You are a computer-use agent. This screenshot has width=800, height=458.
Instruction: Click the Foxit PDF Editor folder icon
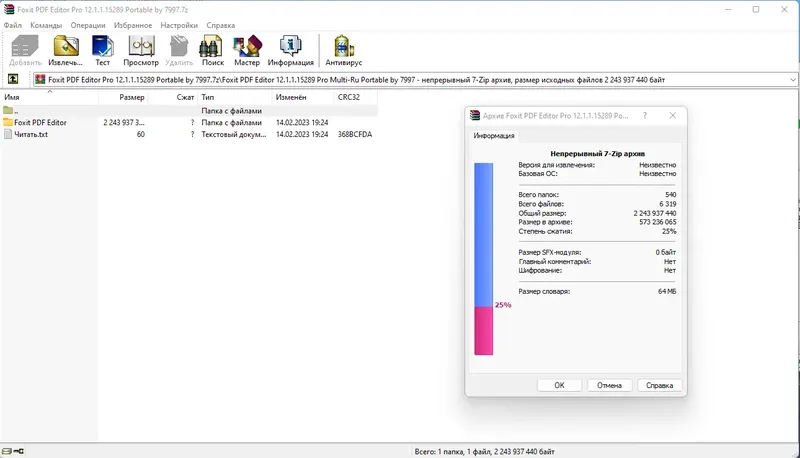point(8,122)
